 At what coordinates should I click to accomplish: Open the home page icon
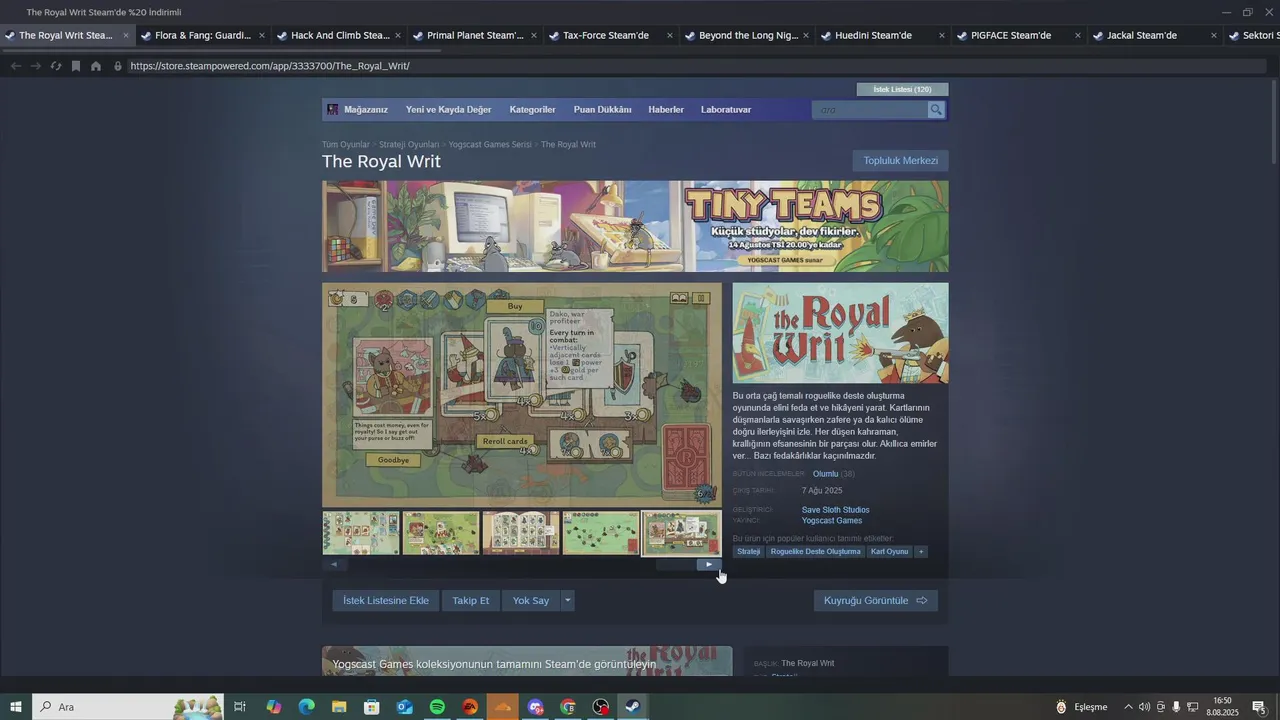click(96, 66)
